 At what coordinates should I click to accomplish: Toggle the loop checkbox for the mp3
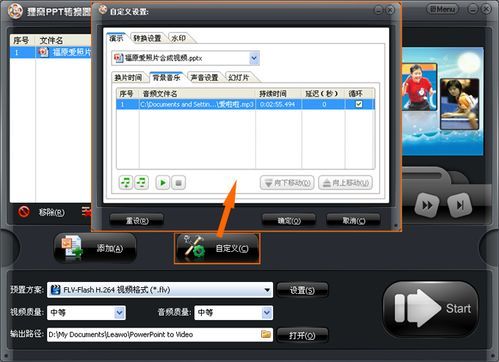click(359, 104)
